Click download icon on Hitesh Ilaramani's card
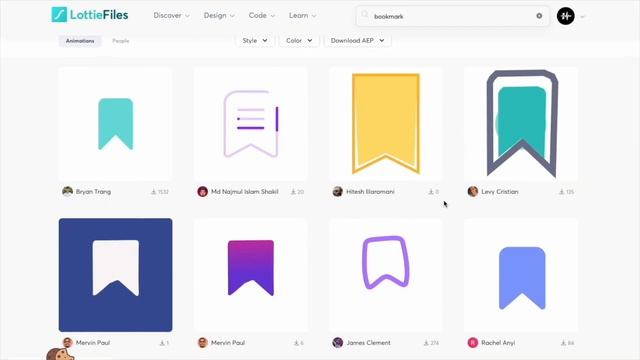Screen dimensions: 640x360 click(x=431, y=191)
